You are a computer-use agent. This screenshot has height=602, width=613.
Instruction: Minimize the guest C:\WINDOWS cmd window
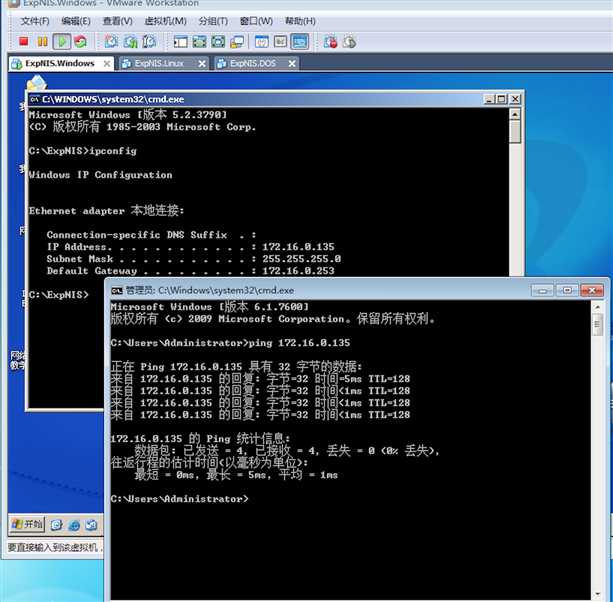click(x=489, y=99)
